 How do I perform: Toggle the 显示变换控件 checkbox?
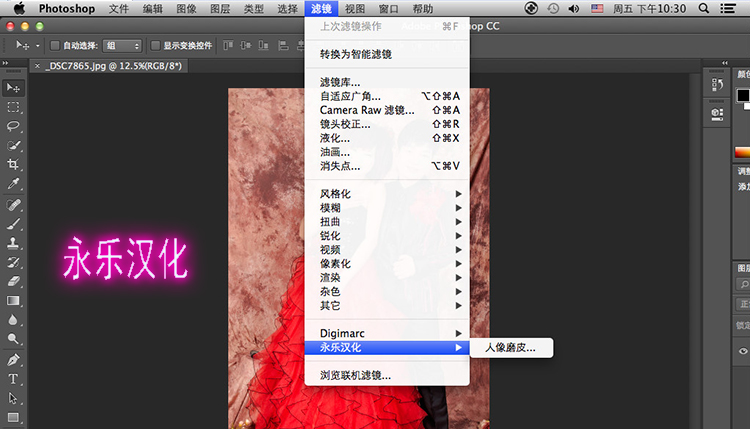click(155, 45)
